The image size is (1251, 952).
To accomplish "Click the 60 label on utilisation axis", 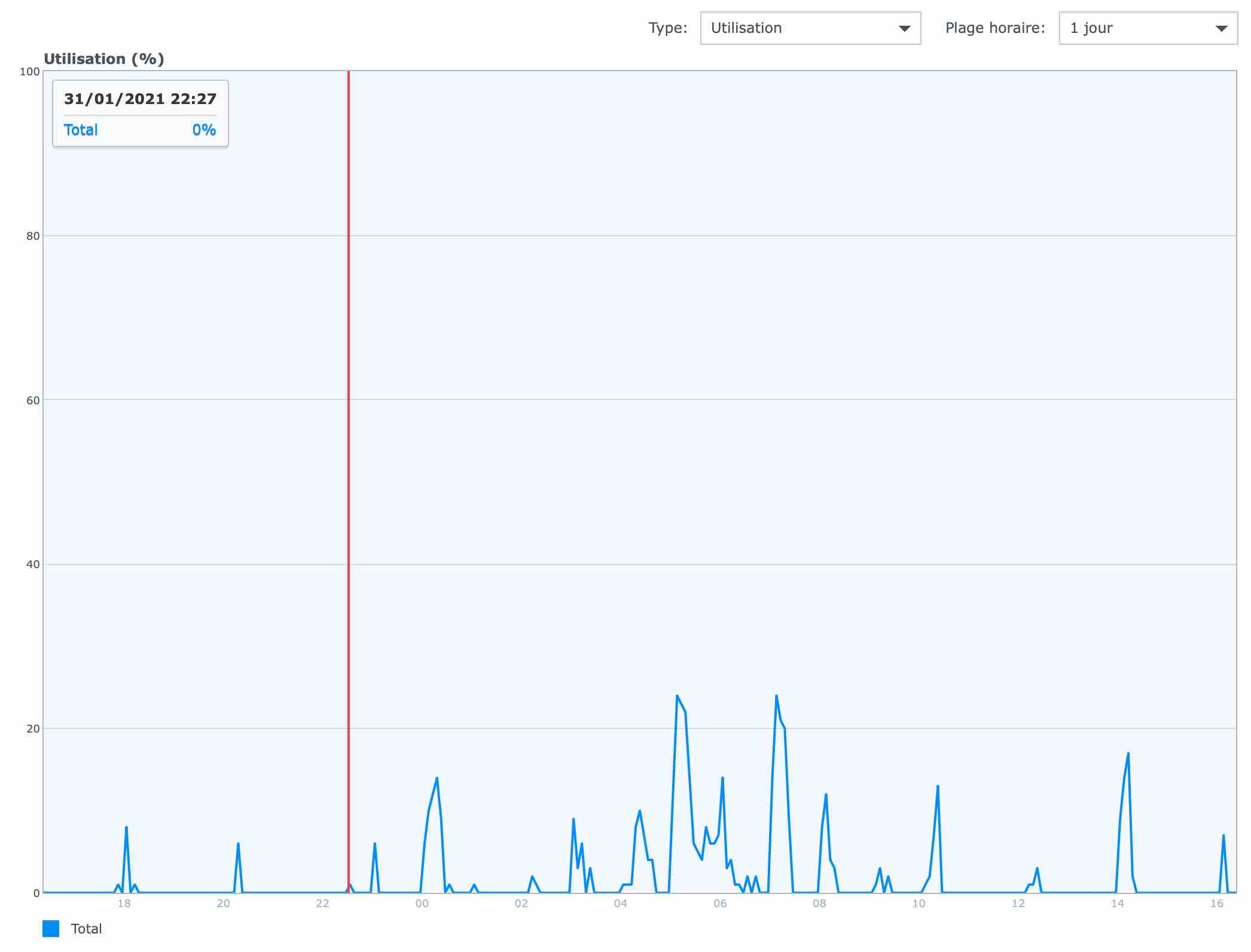I will pos(33,400).
